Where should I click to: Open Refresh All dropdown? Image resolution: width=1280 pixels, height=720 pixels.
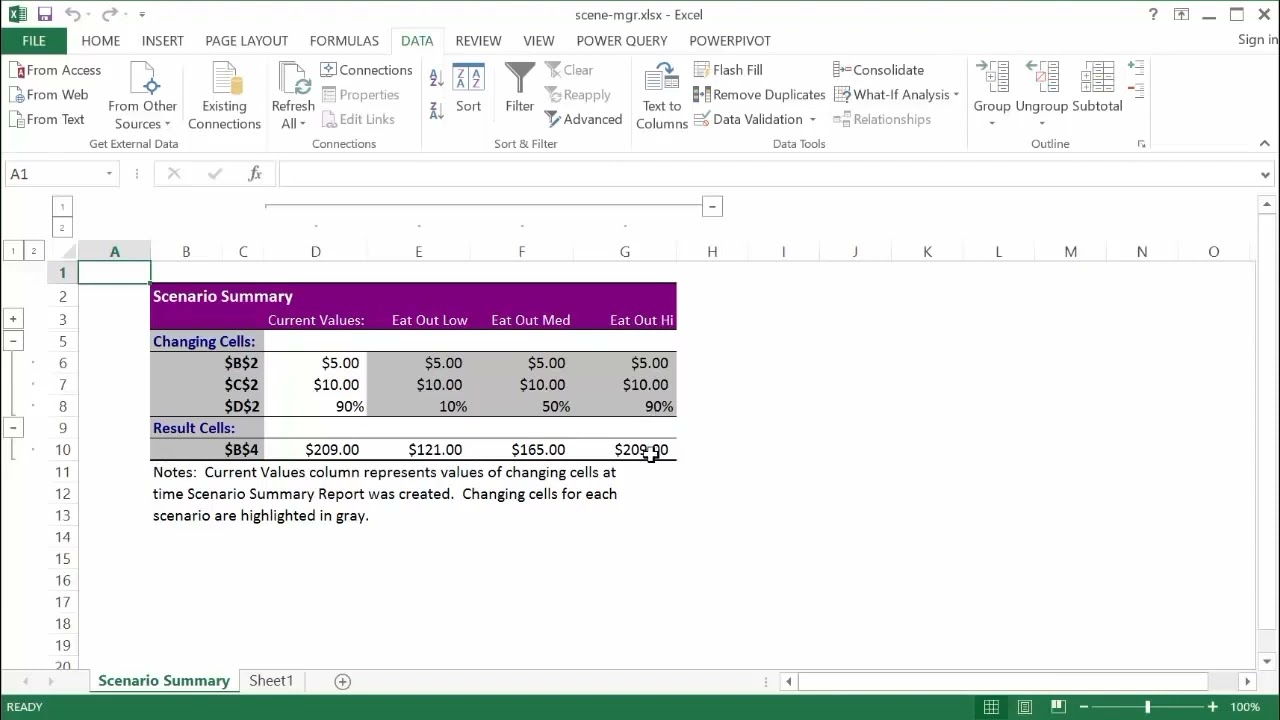293,115
